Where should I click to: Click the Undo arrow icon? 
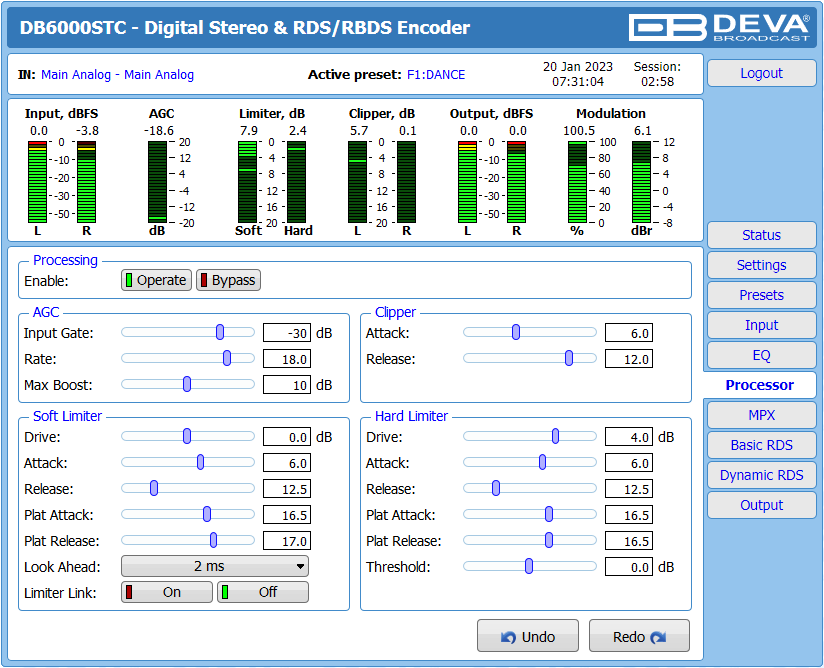508,637
